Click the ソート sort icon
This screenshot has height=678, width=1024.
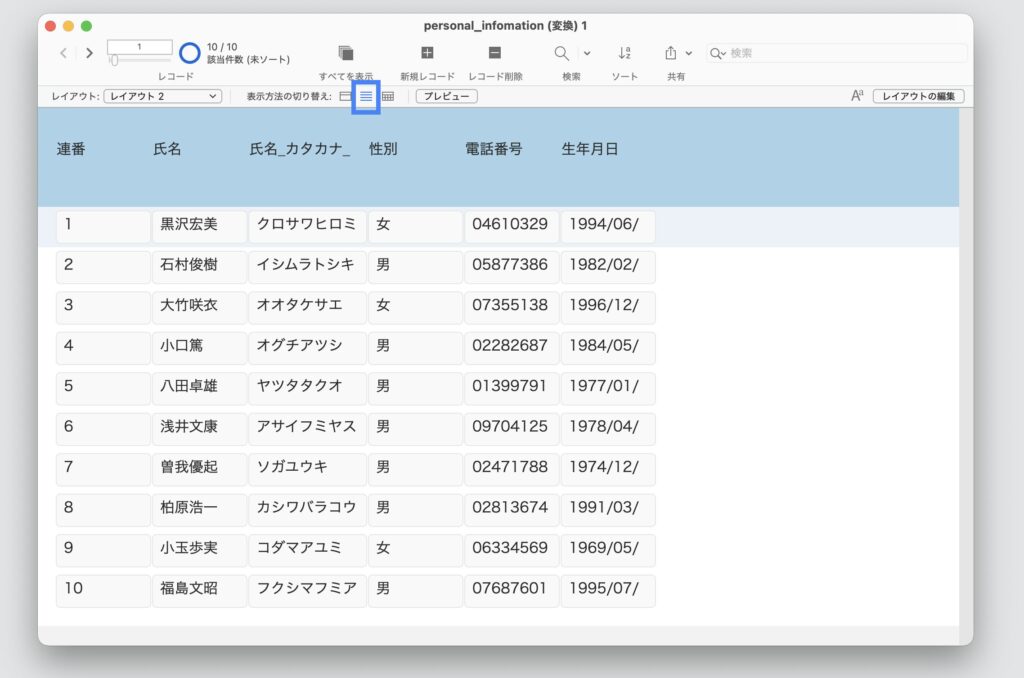[624, 52]
